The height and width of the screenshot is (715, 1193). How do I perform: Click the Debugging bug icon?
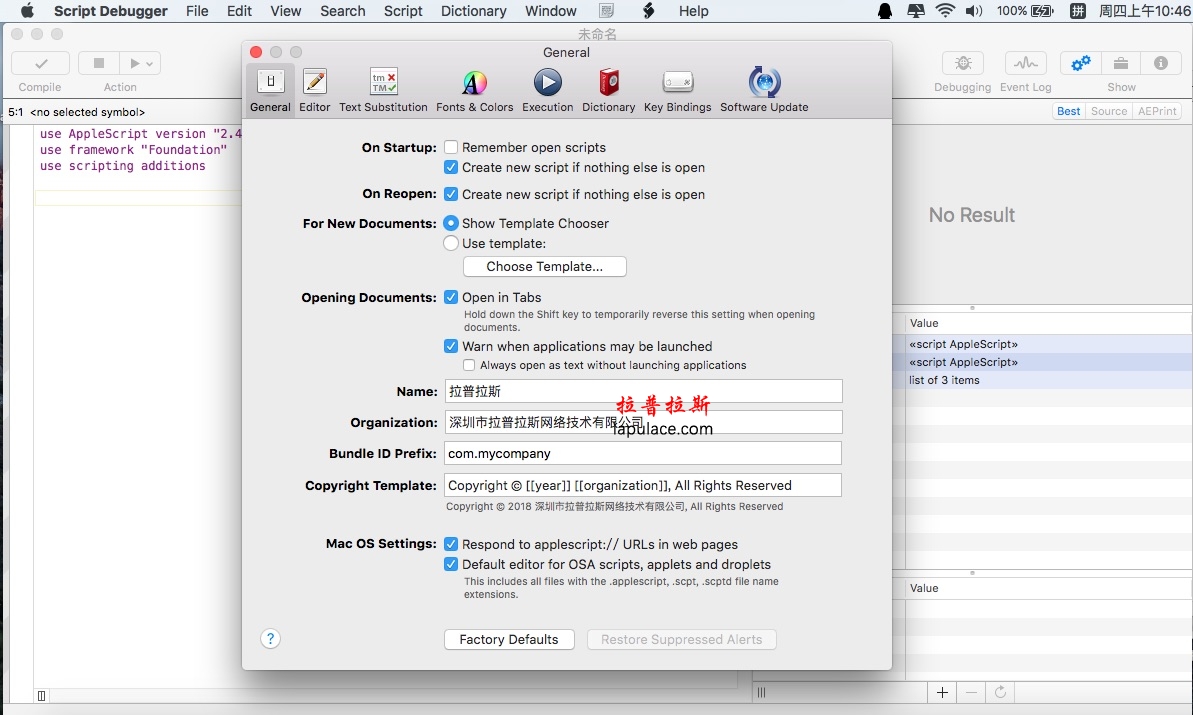pyautogui.click(x=963, y=63)
